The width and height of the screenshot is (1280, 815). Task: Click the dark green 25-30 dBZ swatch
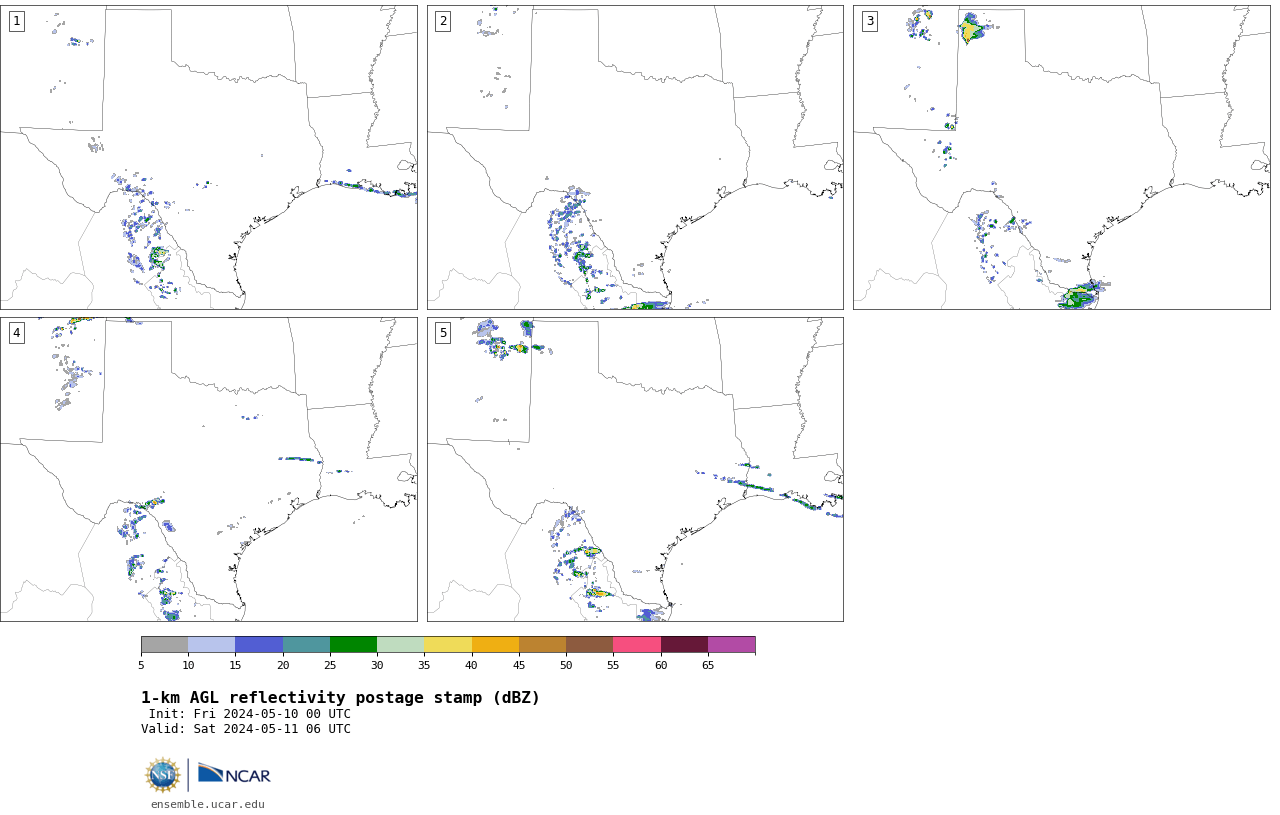354,644
